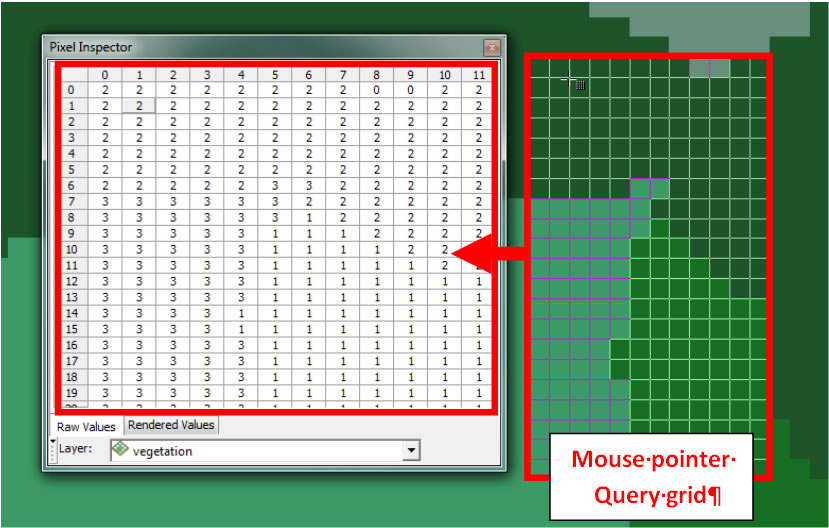Switch to the Raw Values tab
This screenshot has height=528, width=829.
[x=86, y=426]
